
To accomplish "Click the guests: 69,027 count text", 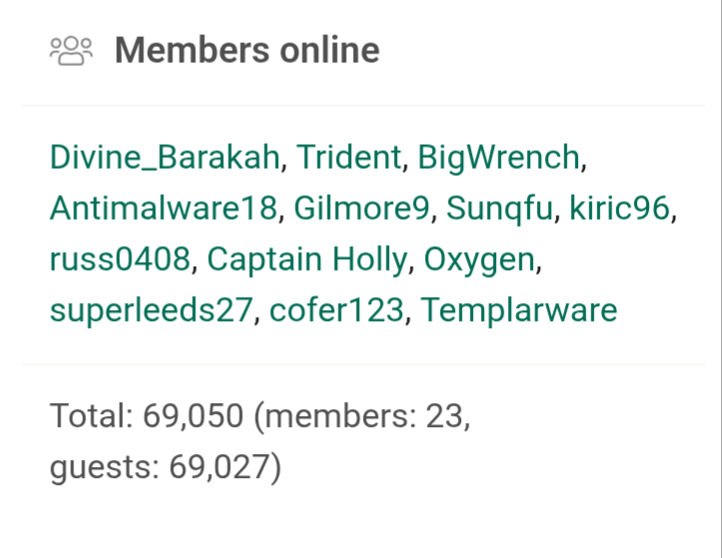I will tap(165, 466).
